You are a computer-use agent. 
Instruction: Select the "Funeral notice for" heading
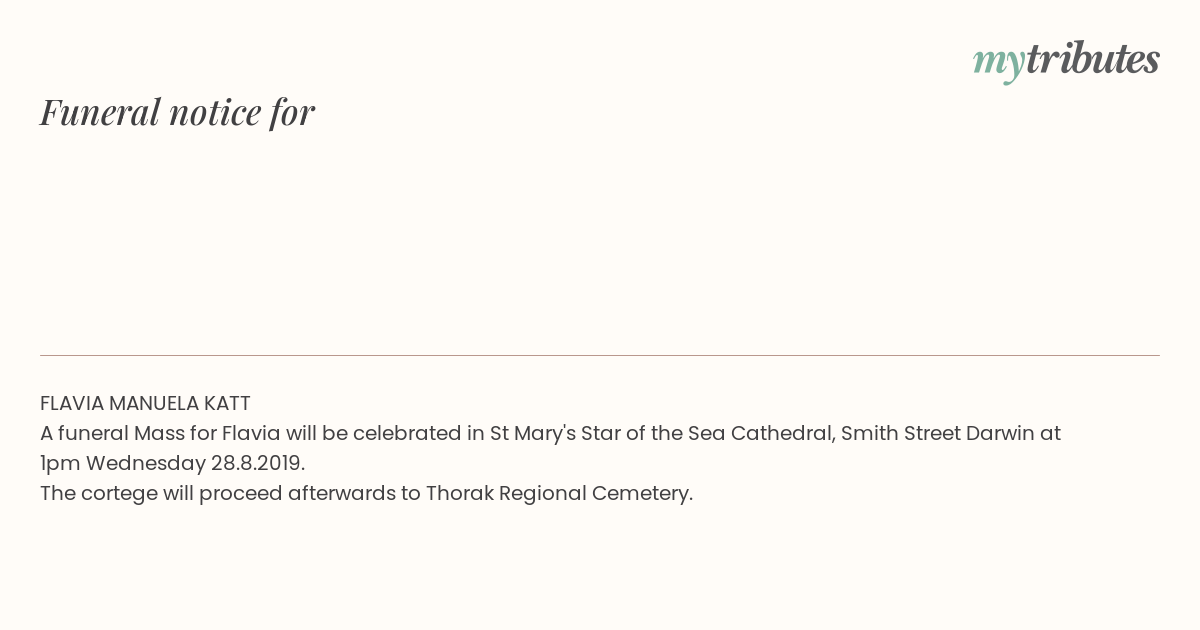(x=178, y=112)
